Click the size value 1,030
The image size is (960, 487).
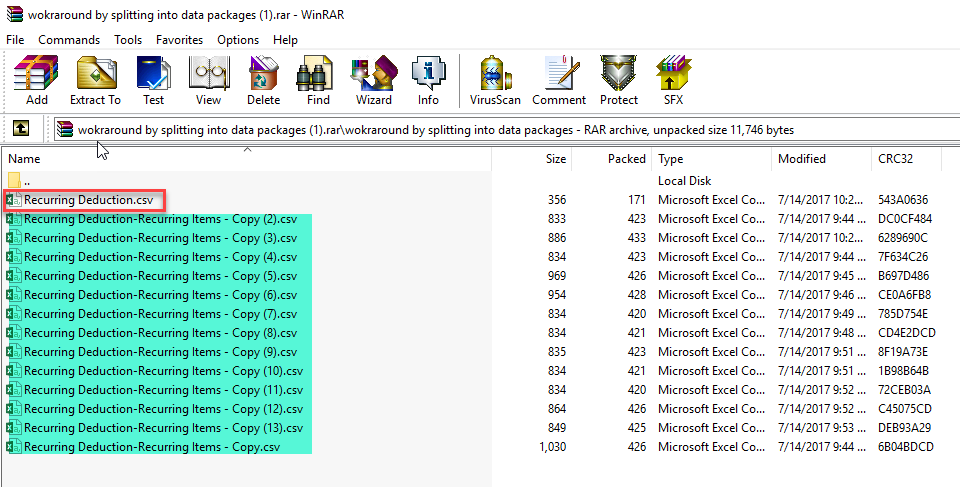tap(552, 447)
